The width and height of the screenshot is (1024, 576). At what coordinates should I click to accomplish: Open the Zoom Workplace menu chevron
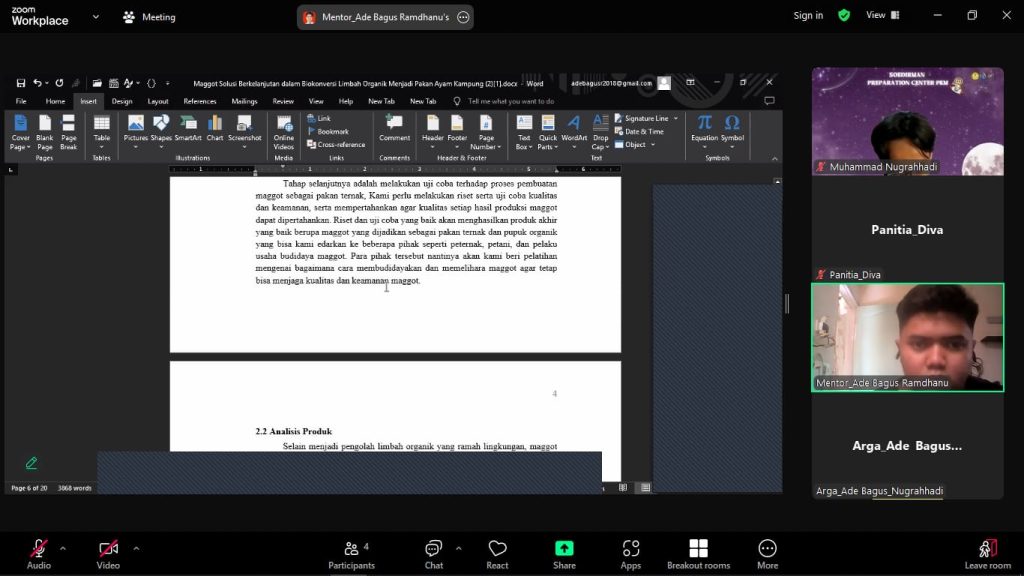(x=96, y=17)
